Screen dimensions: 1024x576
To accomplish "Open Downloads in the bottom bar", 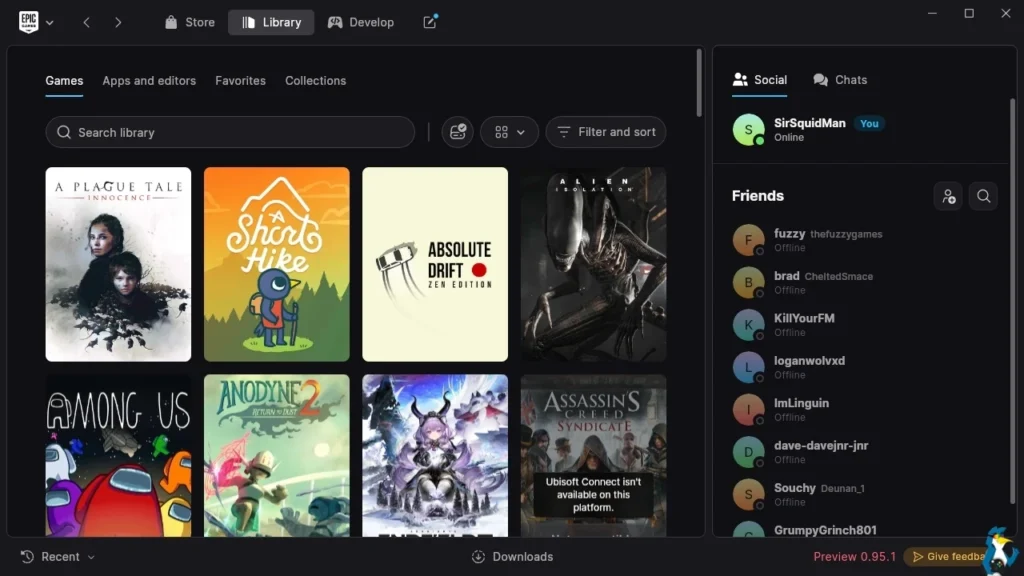I will [513, 556].
